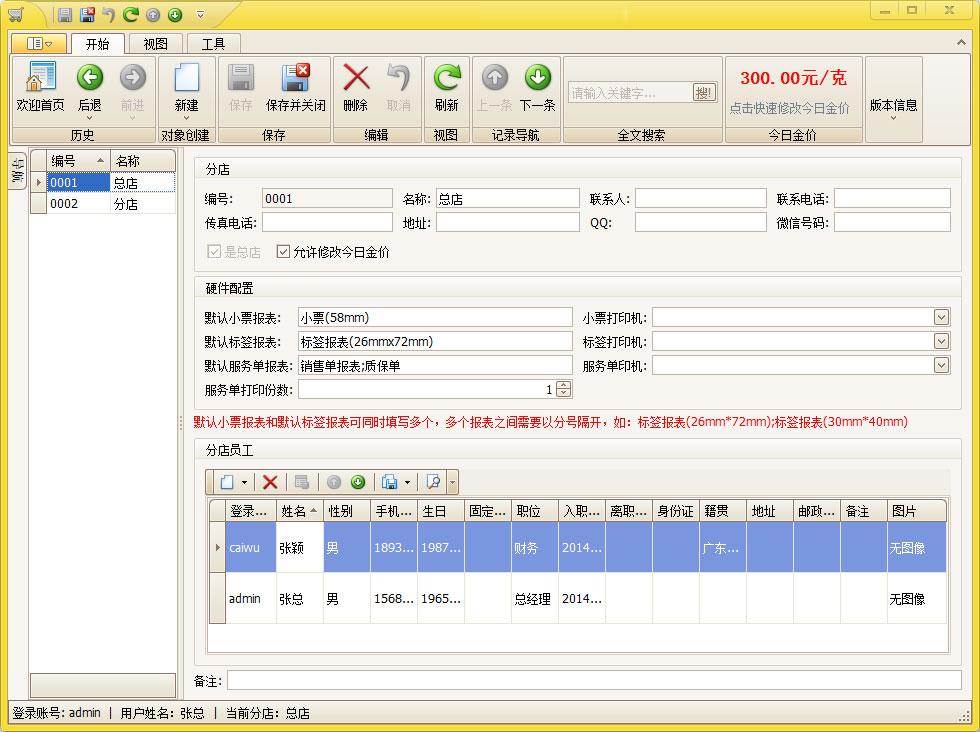This screenshot has height=732, width=980.
Task: Click print preview magnifier icon in 分店员工 toolbar
Action: [433, 482]
